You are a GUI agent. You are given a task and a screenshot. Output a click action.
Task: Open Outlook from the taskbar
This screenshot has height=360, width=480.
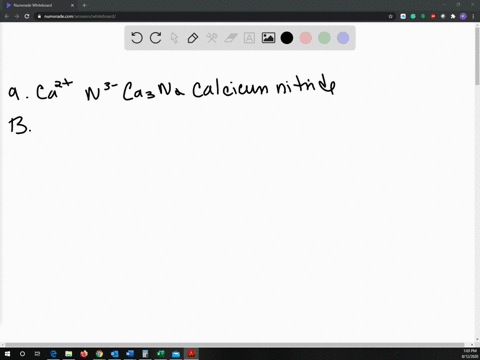(115, 354)
